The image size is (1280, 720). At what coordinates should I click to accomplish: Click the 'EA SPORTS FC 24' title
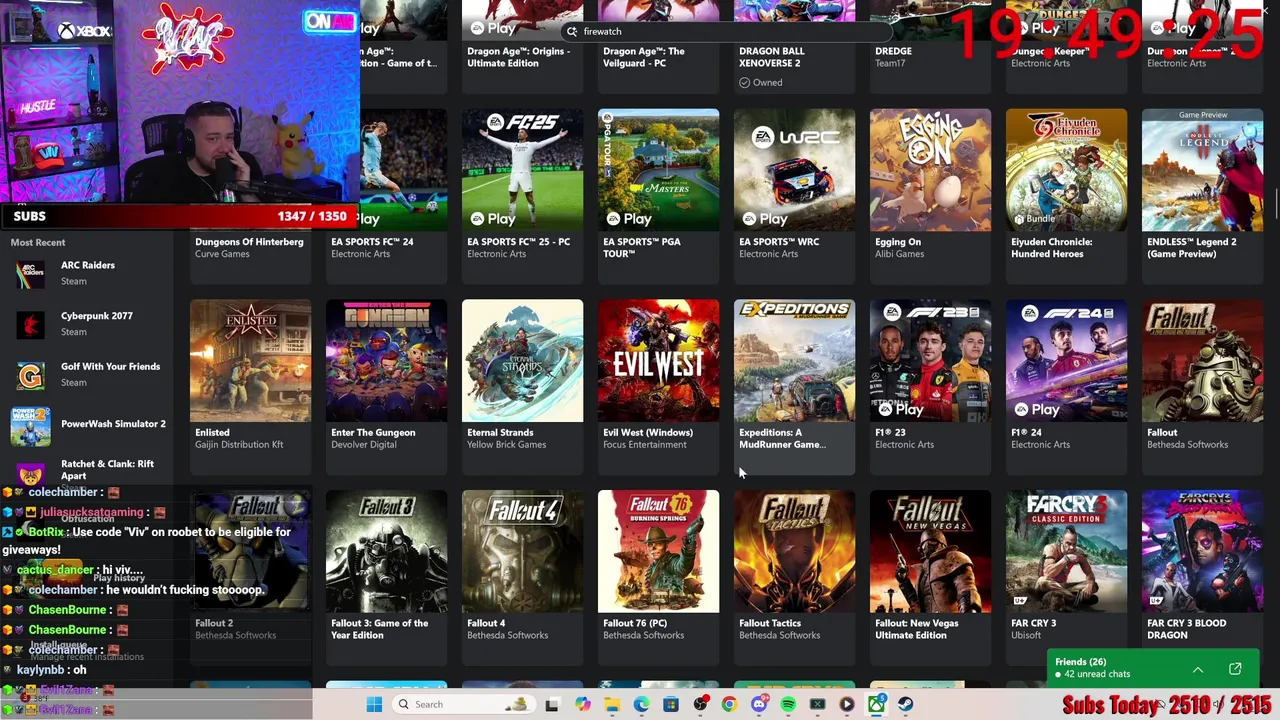372,242
